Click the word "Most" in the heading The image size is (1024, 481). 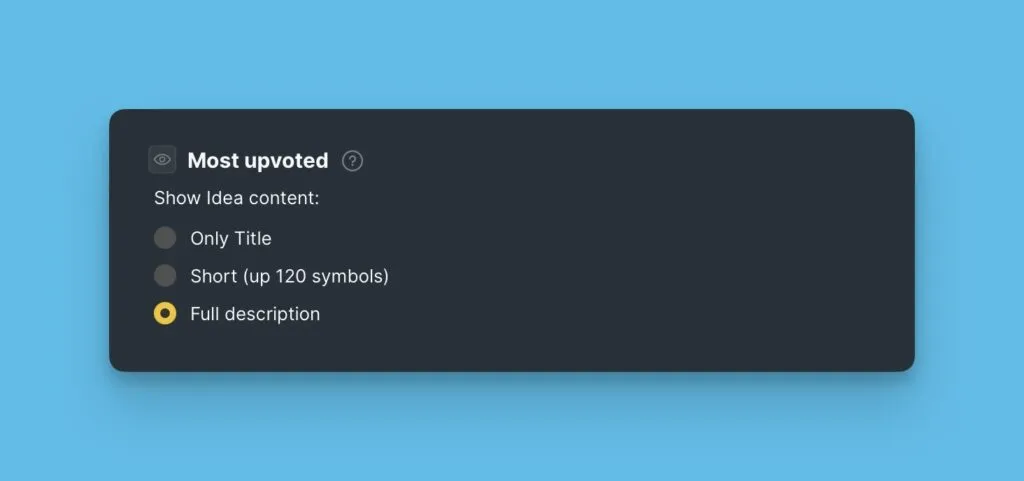coord(210,160)
